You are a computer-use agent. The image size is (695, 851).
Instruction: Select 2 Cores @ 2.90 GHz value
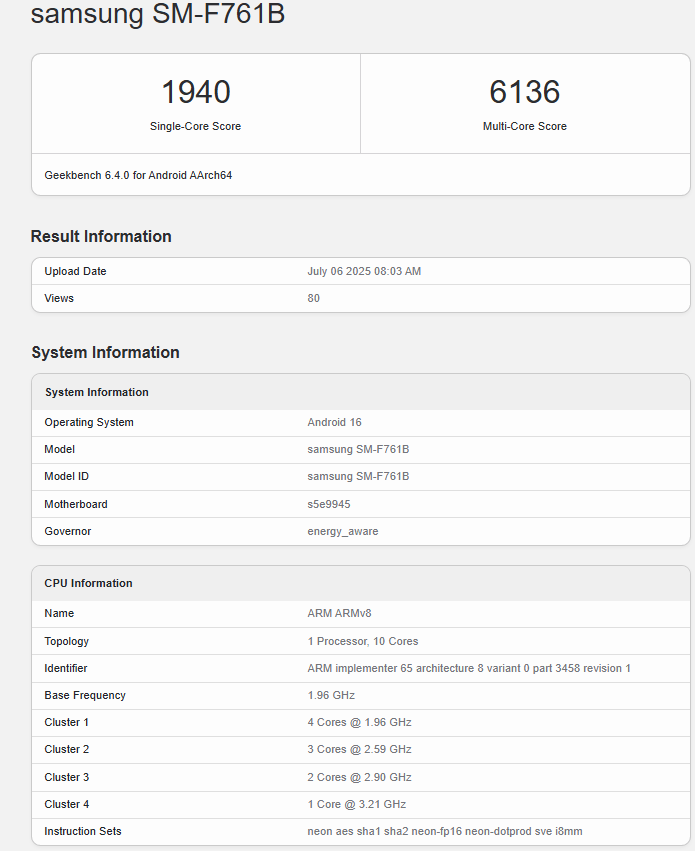tap(360, 777)
